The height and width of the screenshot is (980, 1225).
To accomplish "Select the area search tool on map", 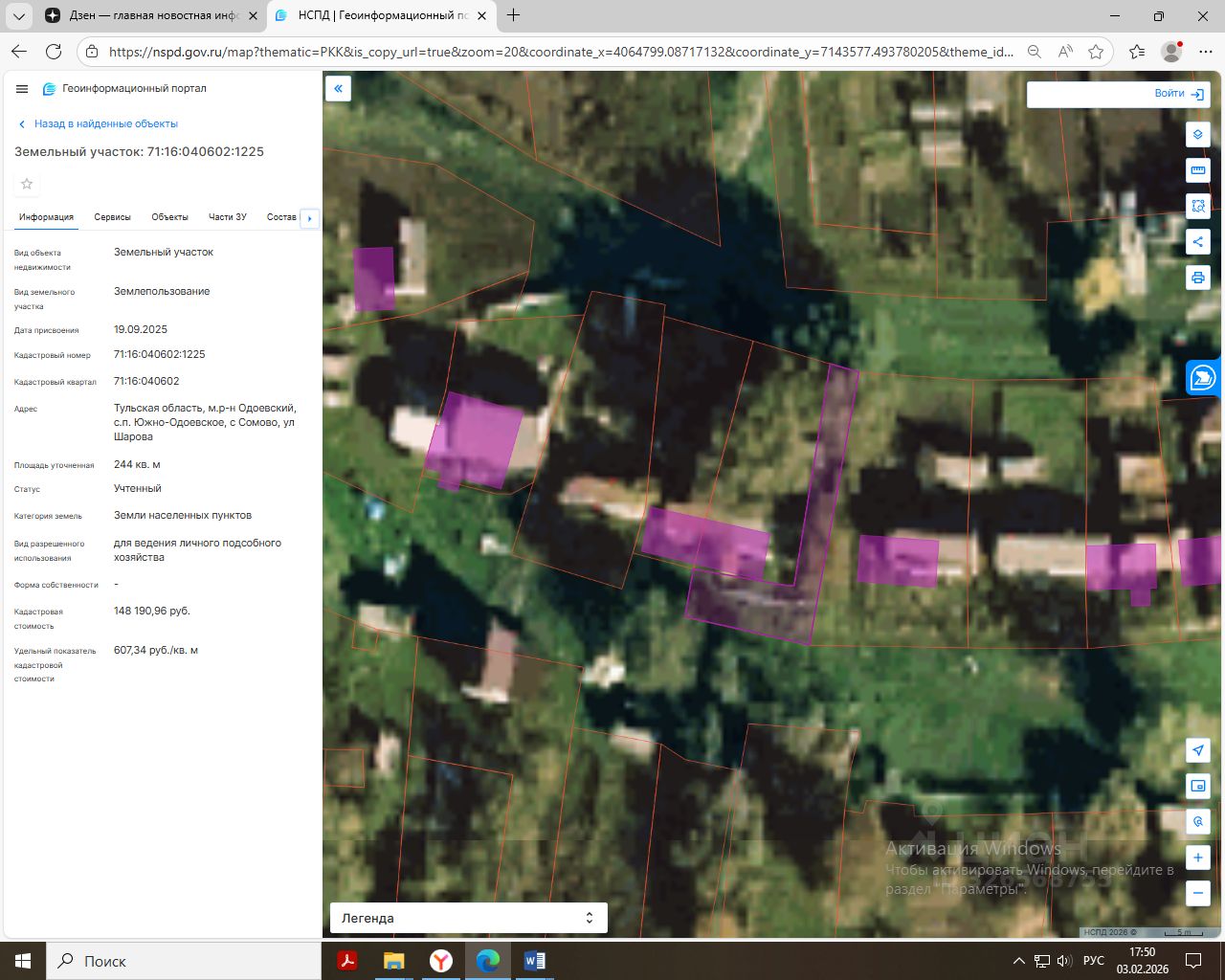I will (1198, 206).
